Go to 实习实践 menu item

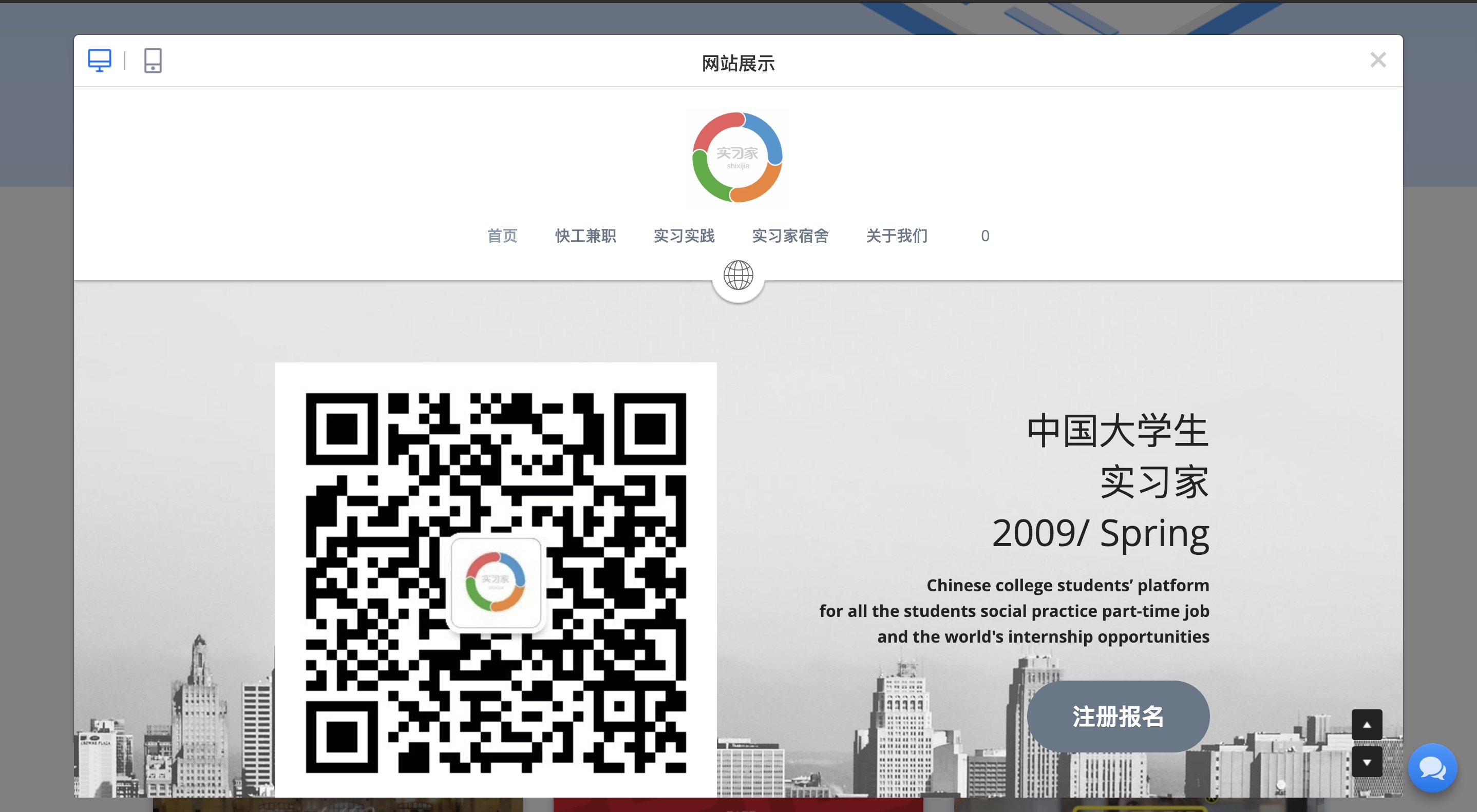(684, 236)
